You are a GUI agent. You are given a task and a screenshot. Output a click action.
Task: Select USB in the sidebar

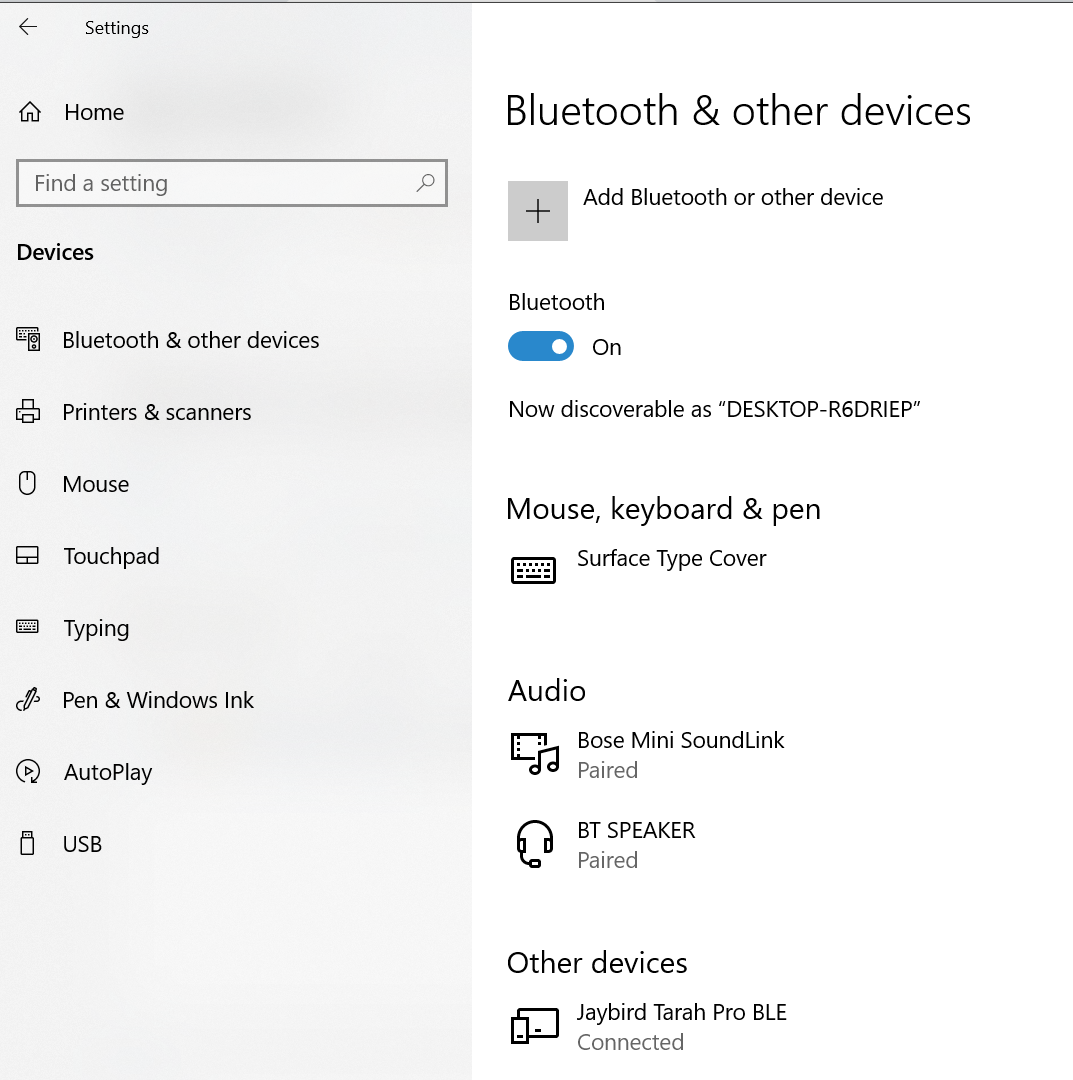tap(82, 844)
